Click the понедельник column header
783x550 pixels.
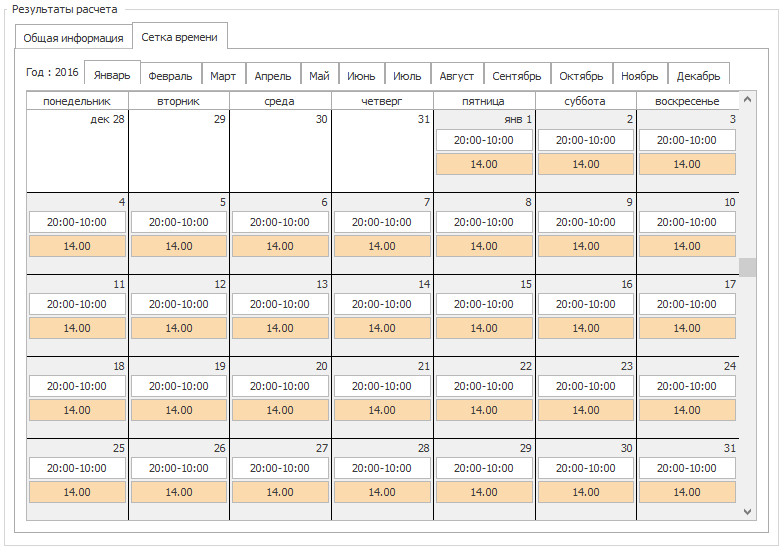77,101
